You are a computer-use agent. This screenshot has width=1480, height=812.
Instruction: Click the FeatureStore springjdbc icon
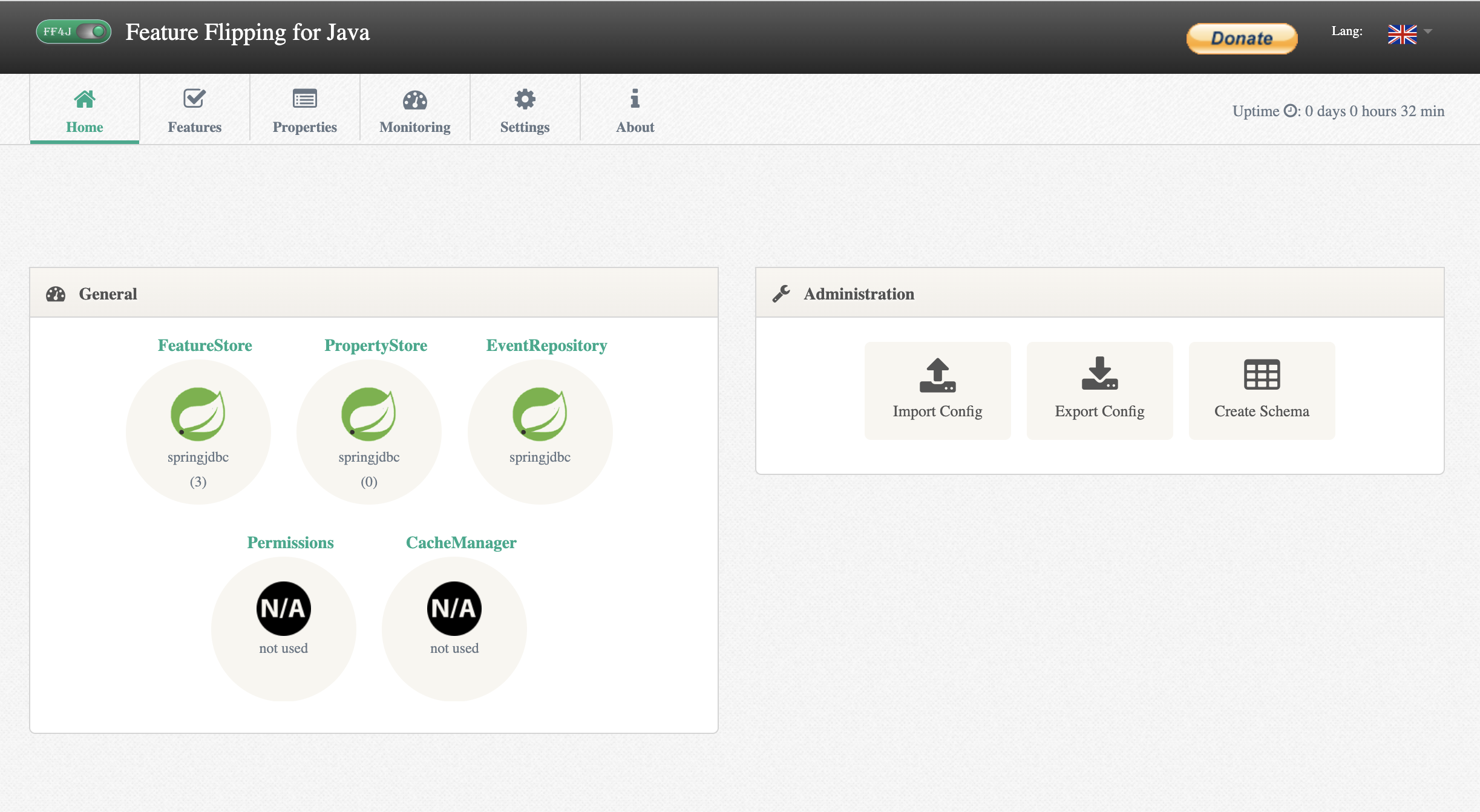click(198, 414)
